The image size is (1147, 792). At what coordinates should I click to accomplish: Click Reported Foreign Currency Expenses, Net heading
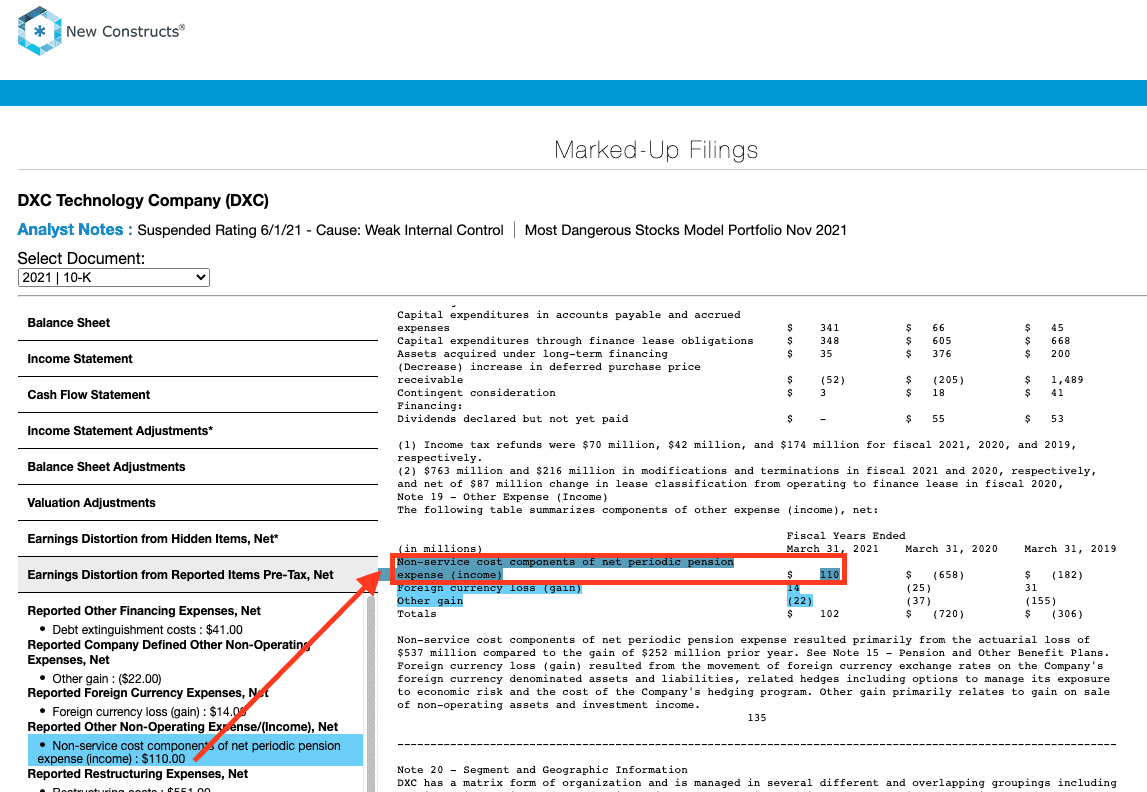pyautogui.click(x=148, y=693)
